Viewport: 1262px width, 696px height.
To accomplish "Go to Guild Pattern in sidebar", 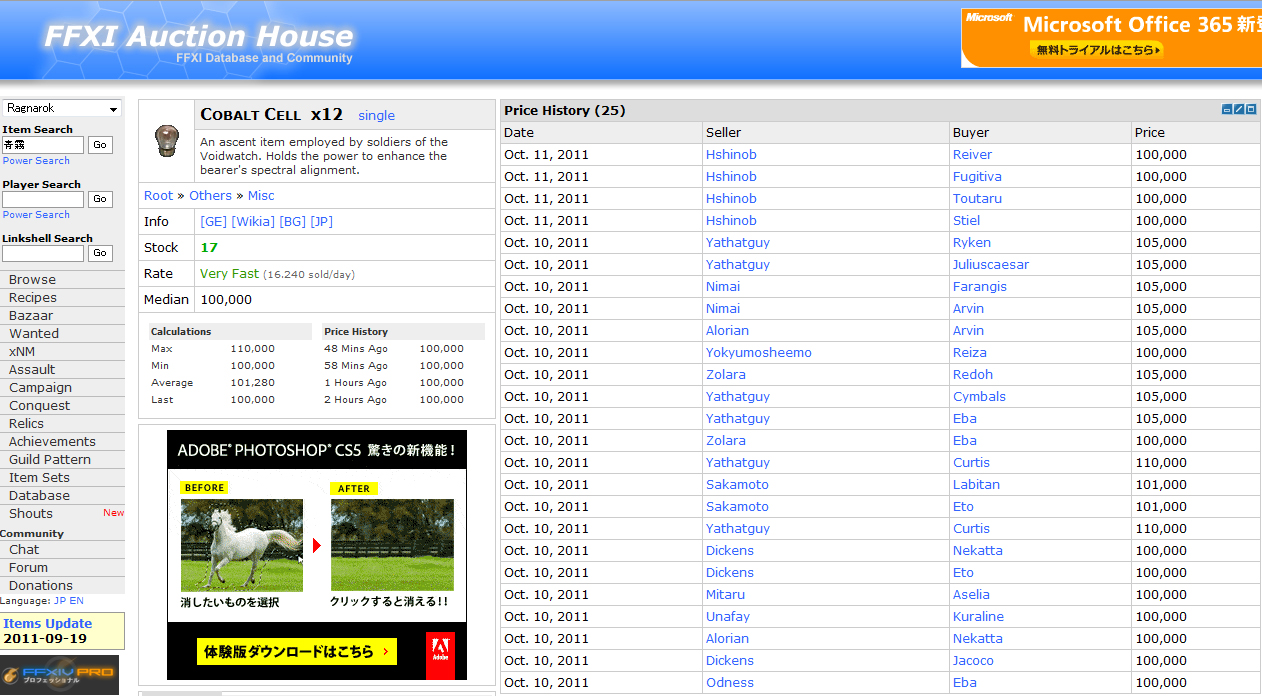I will pos(50,460).
